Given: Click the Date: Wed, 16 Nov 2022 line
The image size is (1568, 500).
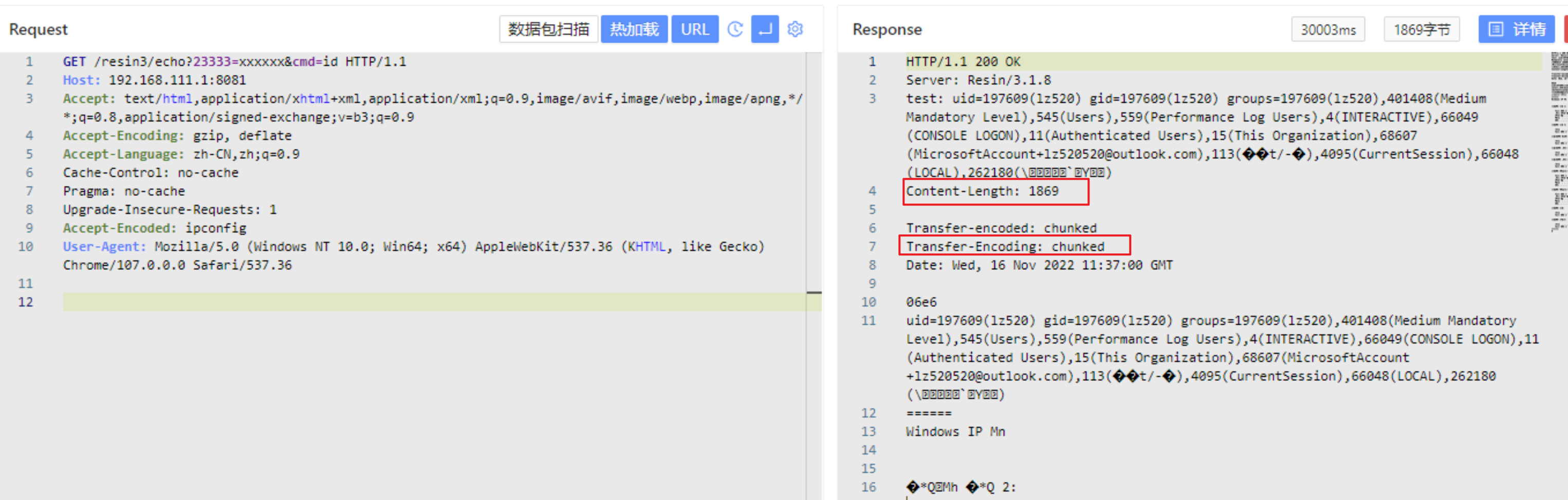Looking at the screenshot, I should (1039, 265).
